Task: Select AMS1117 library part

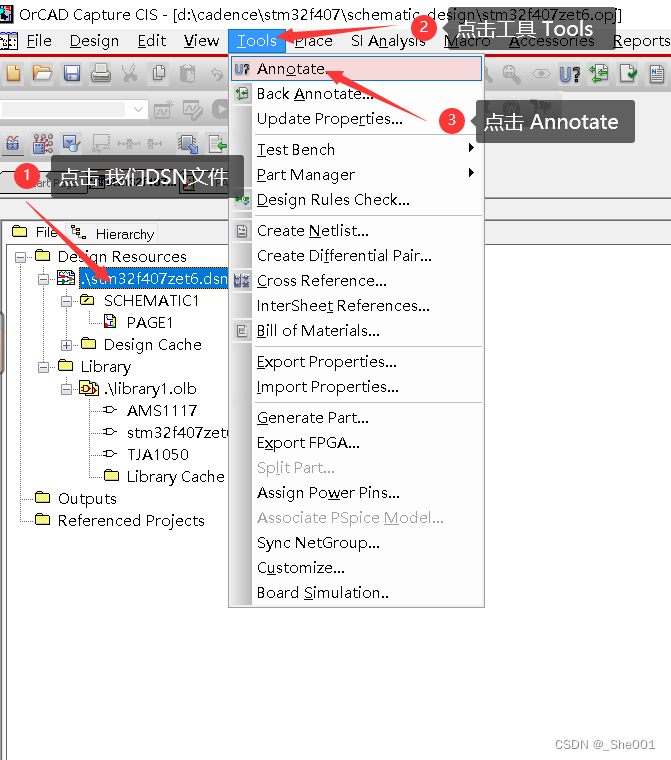Action: point(162,411)
